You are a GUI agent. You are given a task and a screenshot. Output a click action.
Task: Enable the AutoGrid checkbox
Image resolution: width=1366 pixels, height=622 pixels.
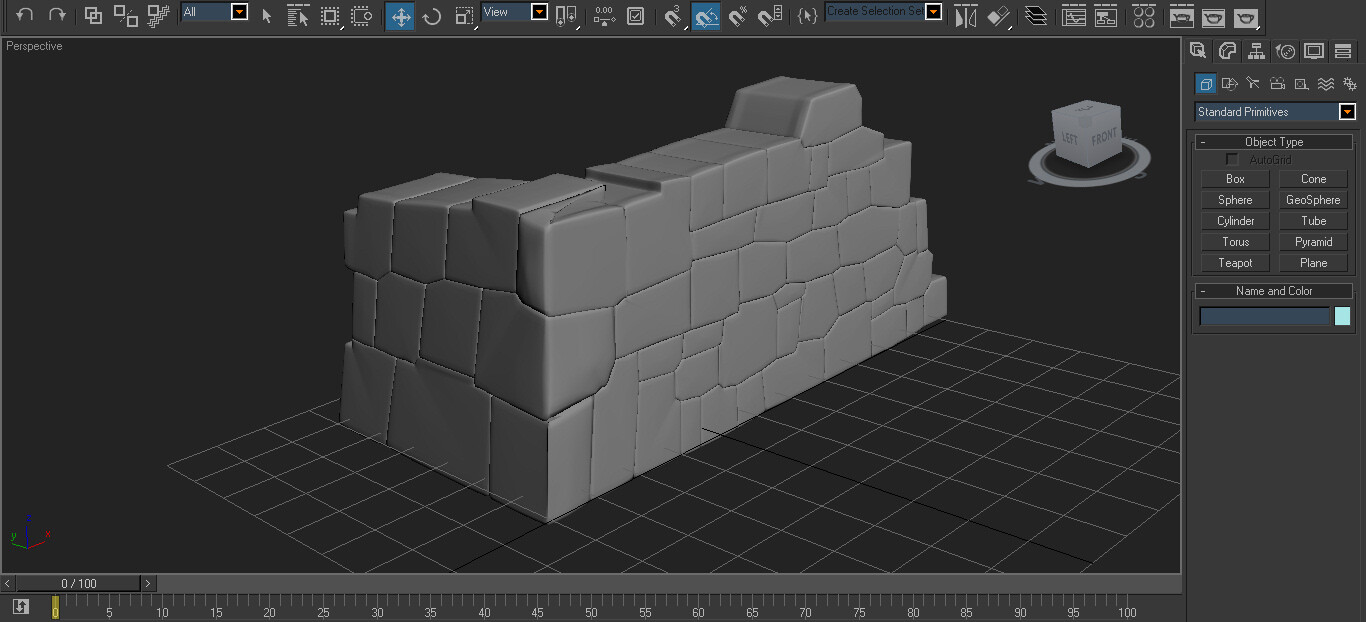pyautogui.click(x=1232, y=160)
